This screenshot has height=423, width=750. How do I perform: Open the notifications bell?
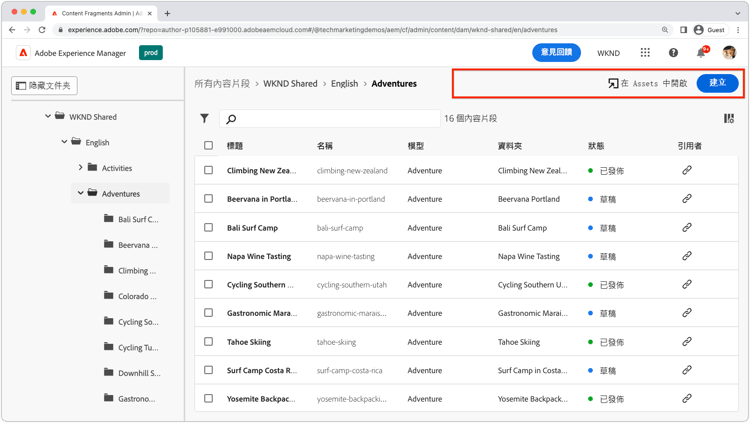point(701,53)
